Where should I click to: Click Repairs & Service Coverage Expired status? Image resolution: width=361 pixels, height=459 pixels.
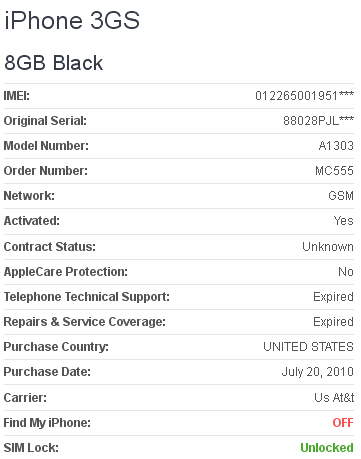[333, 322]
